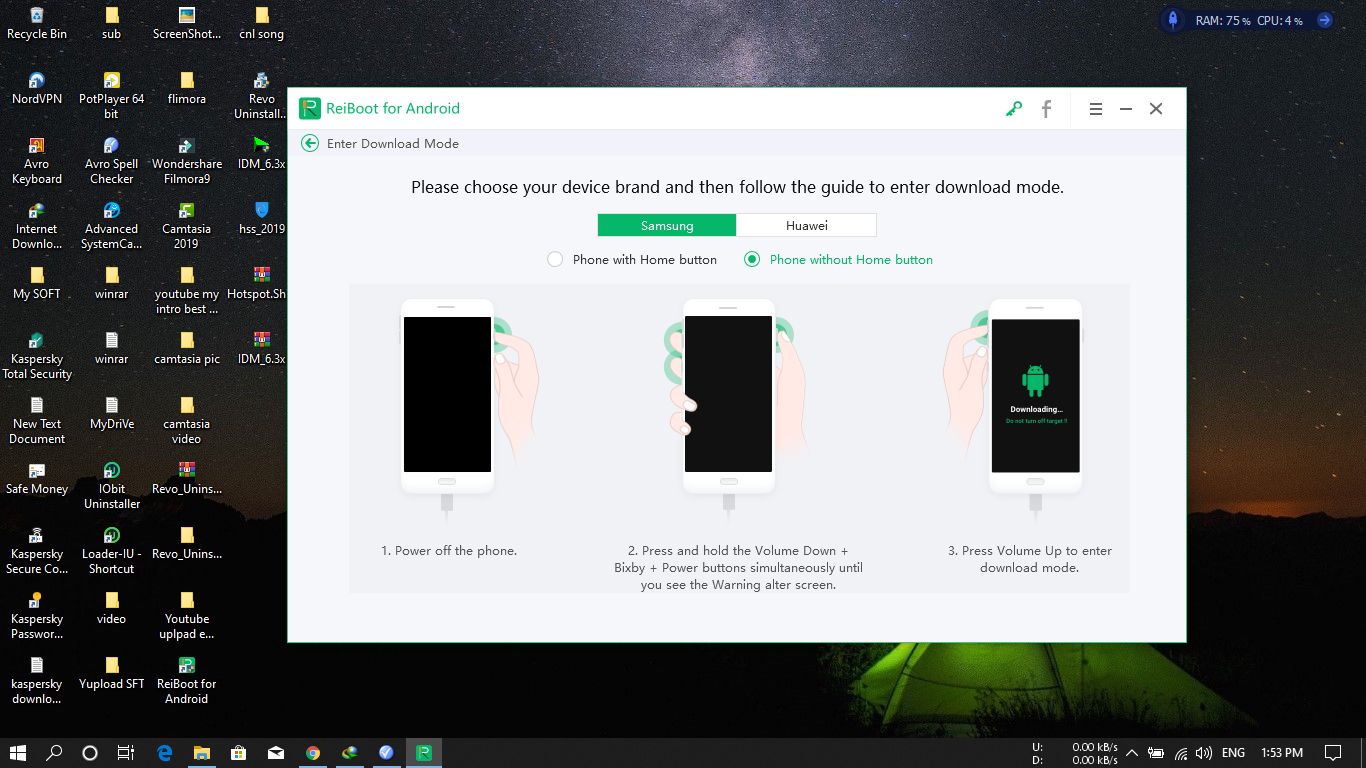Image resolution: width=1366 pixels, height=768 pixels.
Task: Go back using the green arrow button
Action: point(310,143)
